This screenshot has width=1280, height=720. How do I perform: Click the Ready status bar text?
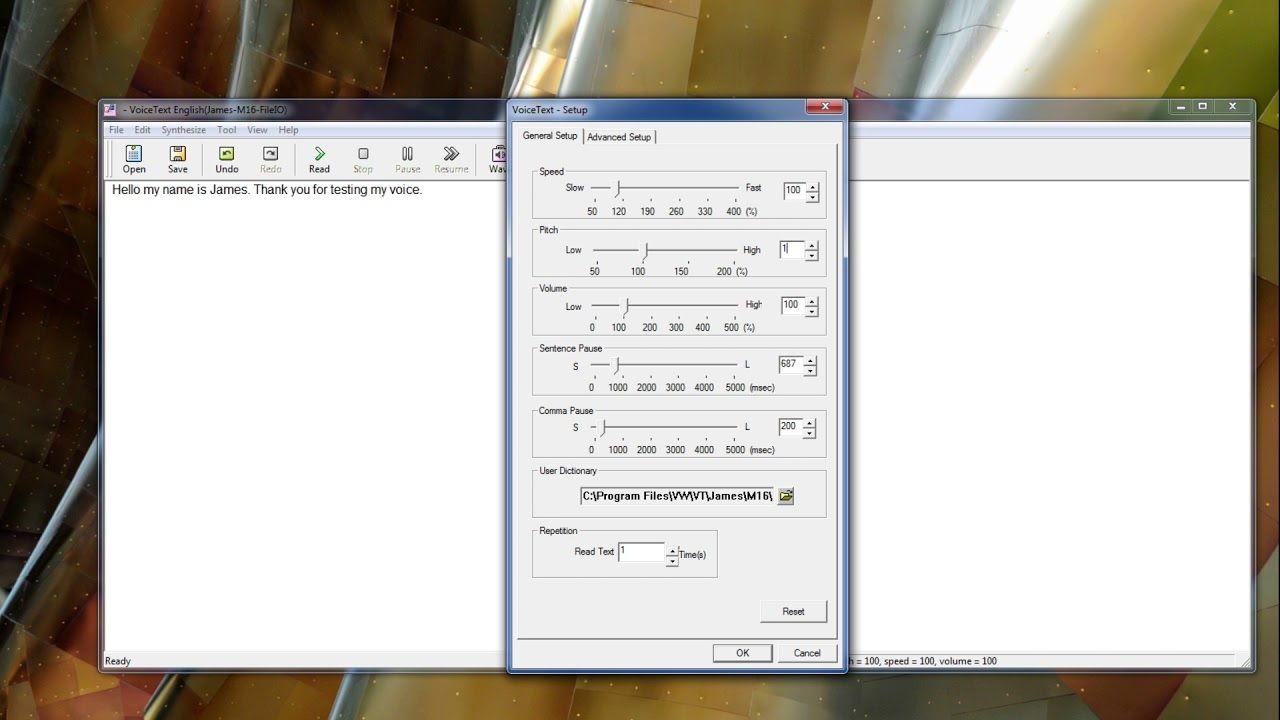[118, 661]
